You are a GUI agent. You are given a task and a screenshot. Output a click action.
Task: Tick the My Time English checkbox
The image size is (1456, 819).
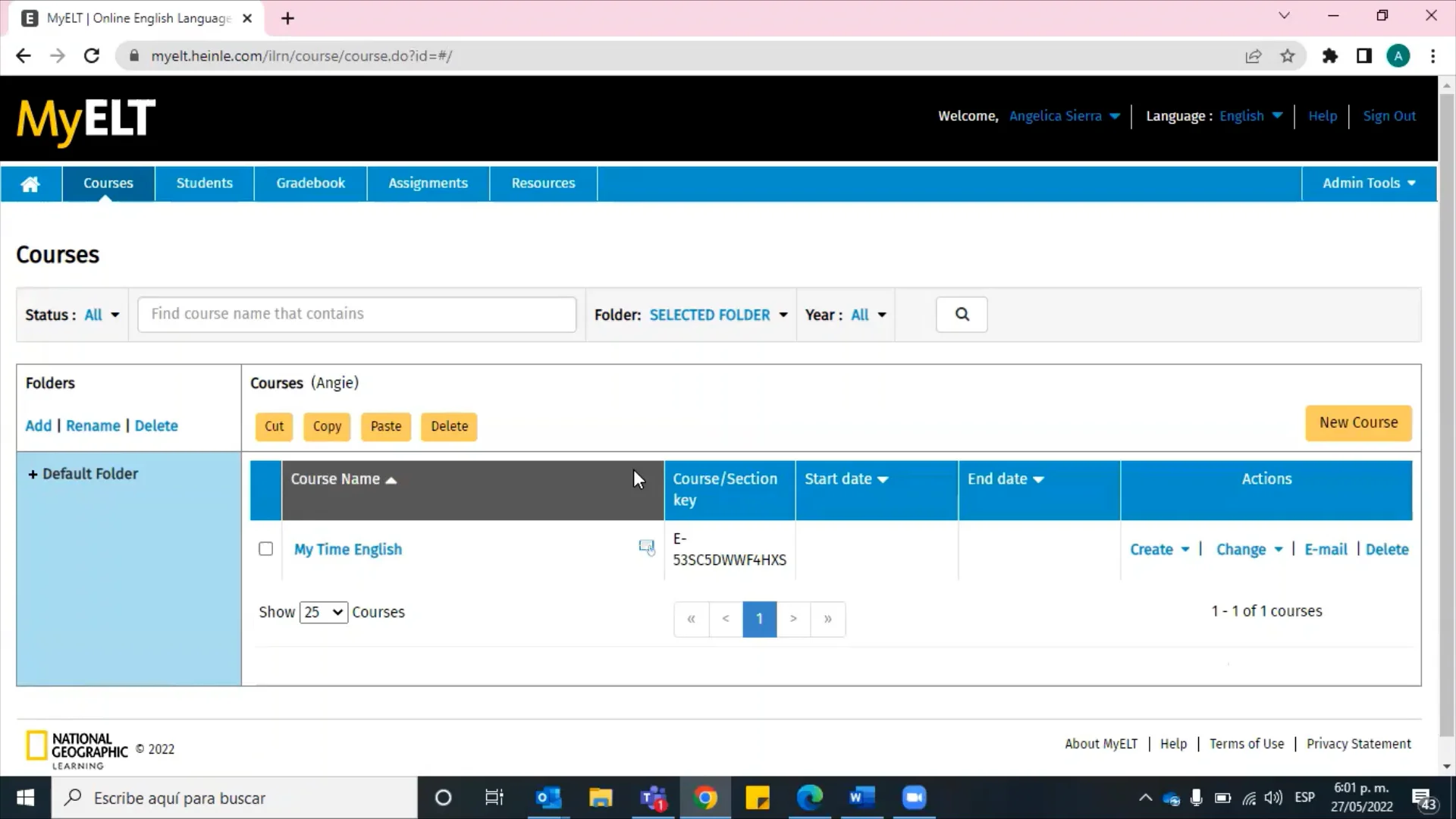click(x=265, y=548)
